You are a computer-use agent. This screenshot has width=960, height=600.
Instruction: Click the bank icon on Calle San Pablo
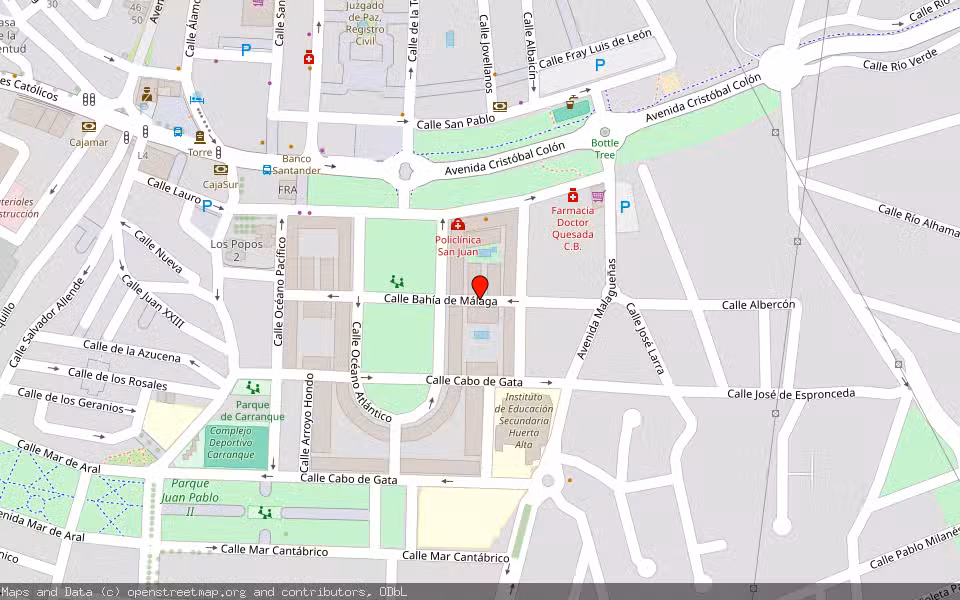500,107
